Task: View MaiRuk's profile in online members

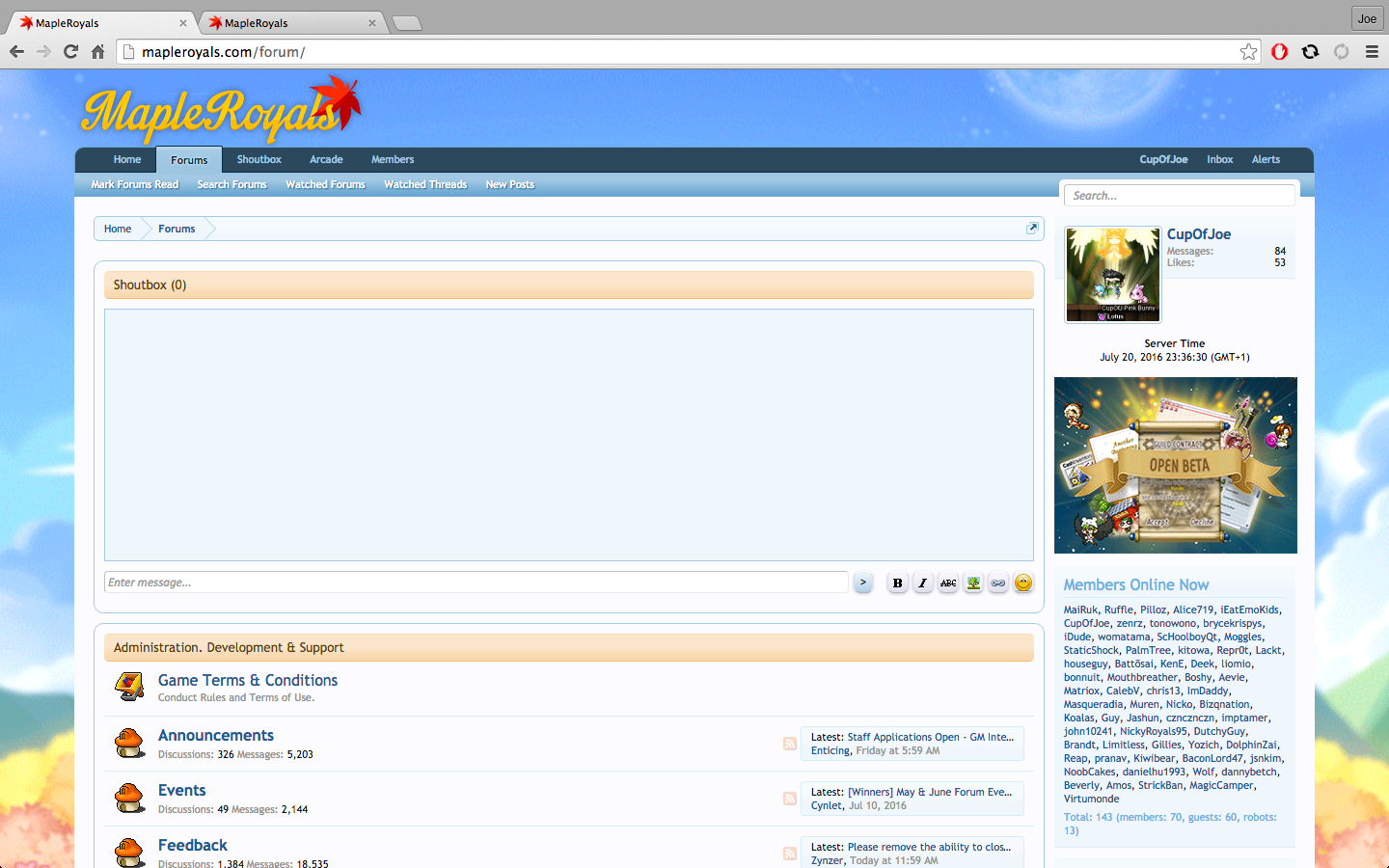Action: (1080, 610)
